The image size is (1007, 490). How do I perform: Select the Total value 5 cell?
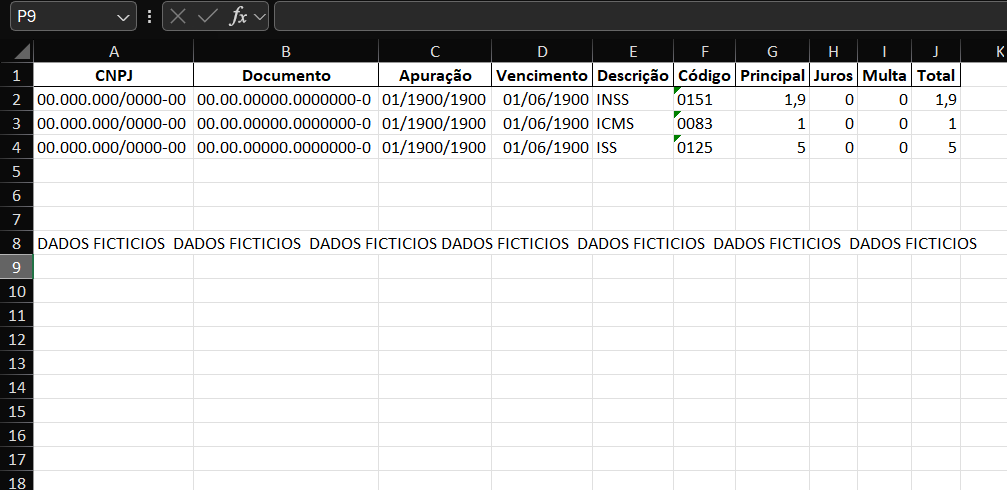tap(935, 147)
